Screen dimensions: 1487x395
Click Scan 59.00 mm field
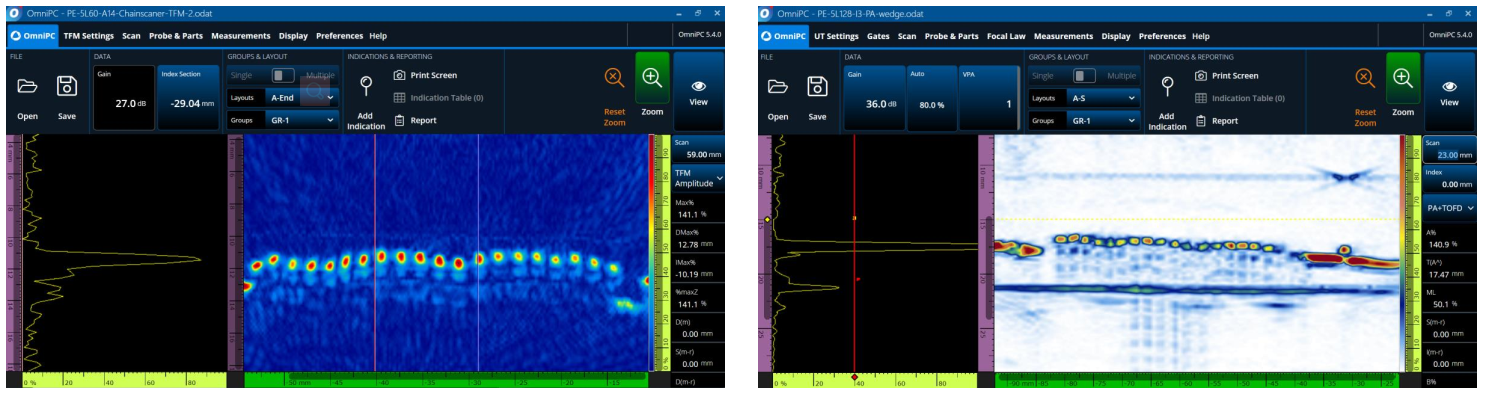tap(698, 149)
